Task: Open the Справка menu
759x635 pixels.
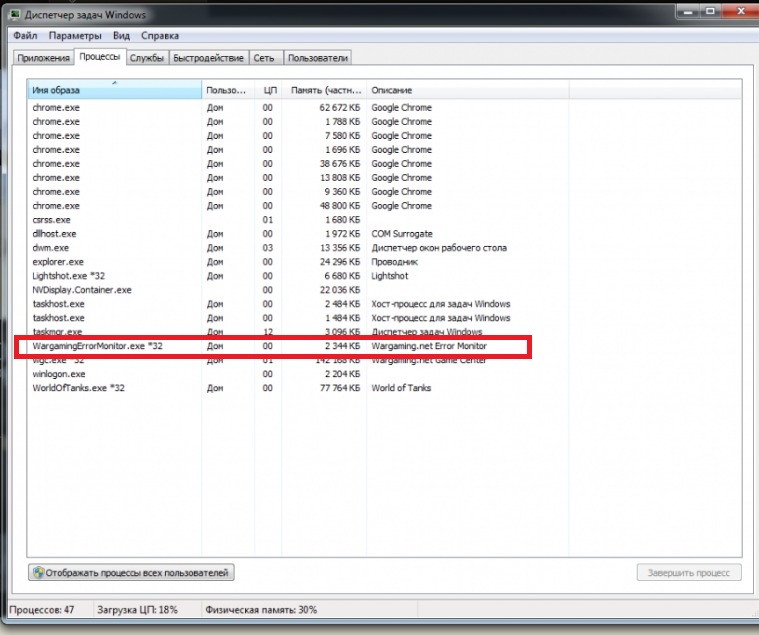Action: [160, 36]
